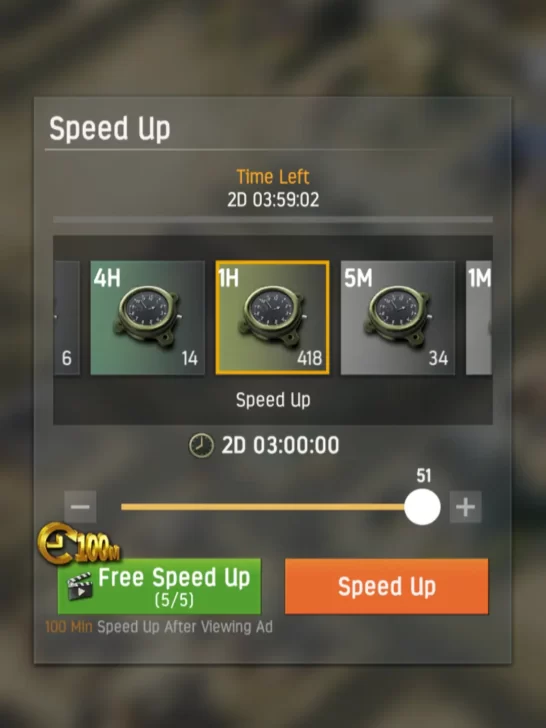Tap the green Free Speed Up button

[x=159, y=586]
